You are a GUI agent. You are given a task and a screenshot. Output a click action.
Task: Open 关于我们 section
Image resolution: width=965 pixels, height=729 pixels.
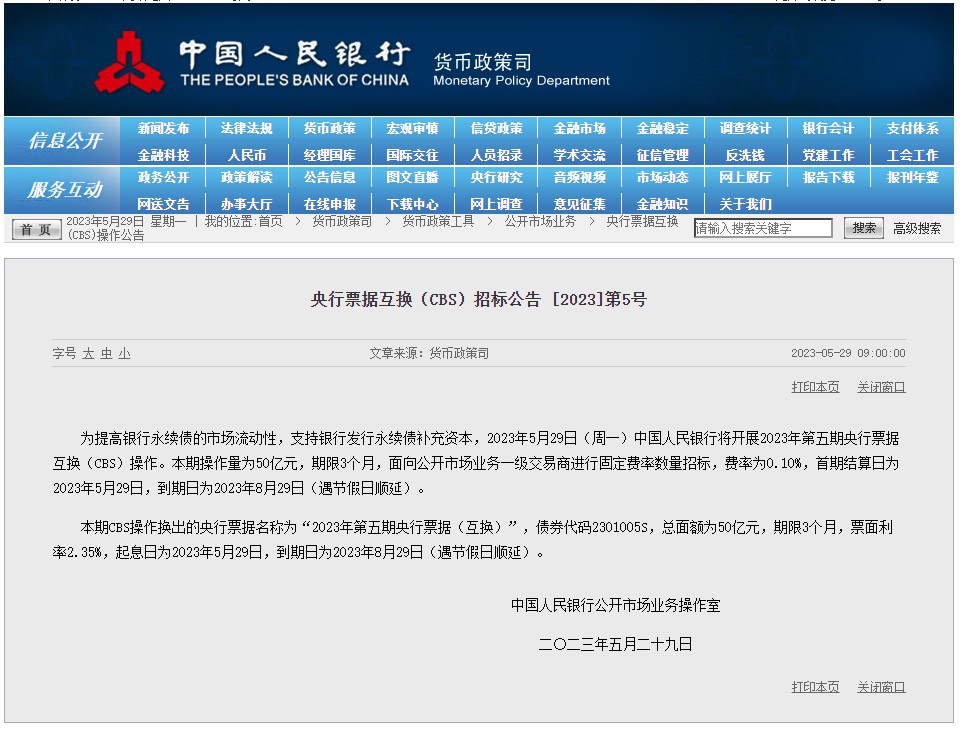[x=745, y=204]
